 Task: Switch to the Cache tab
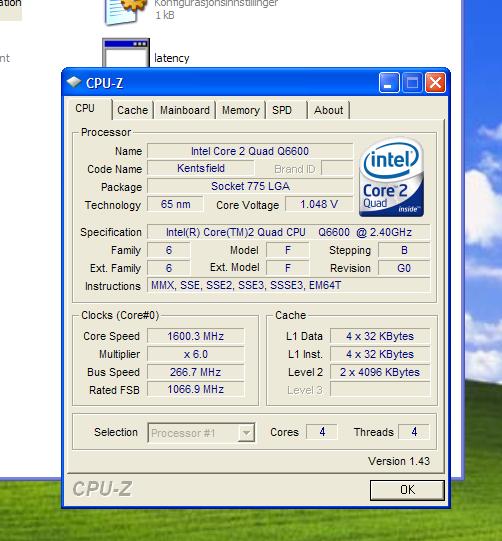[132, 110]
